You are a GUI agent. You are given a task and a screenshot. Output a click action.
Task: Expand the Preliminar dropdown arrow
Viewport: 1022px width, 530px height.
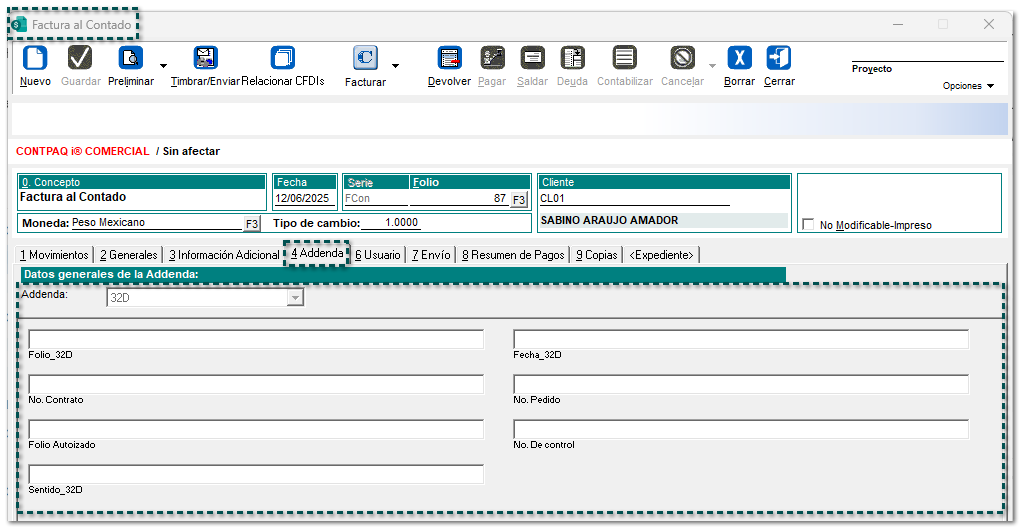163,66
